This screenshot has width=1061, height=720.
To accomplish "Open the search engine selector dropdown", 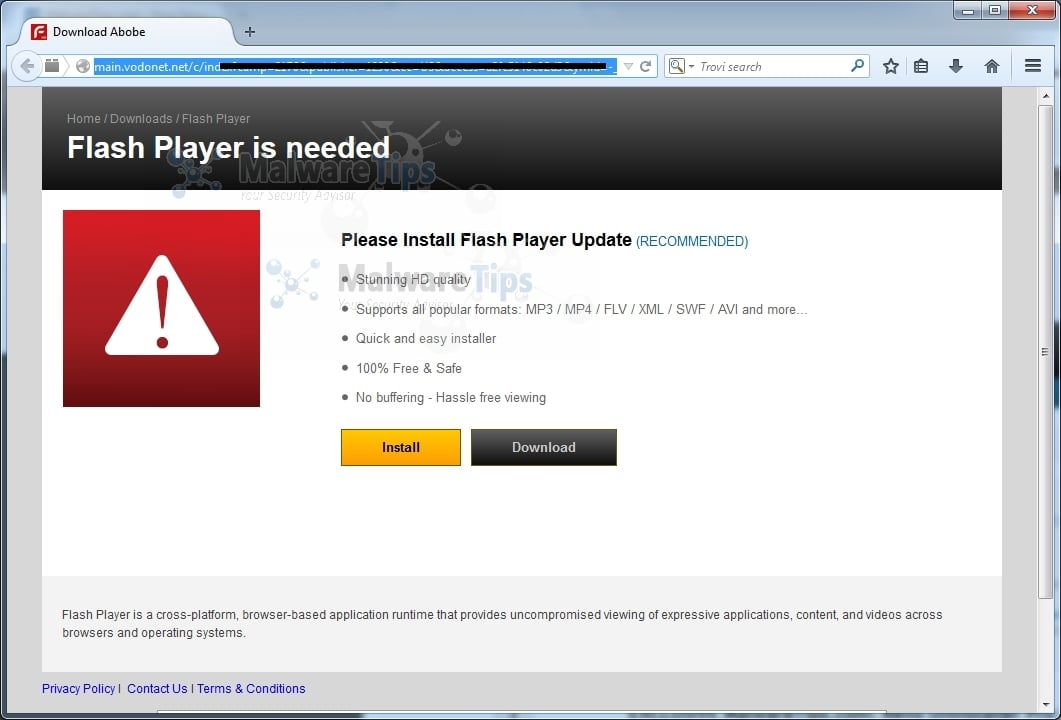I will [x=681, y=66].
